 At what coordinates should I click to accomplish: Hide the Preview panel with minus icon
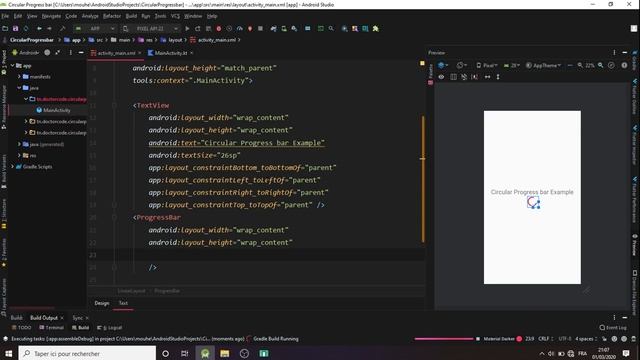click(624, 53)
